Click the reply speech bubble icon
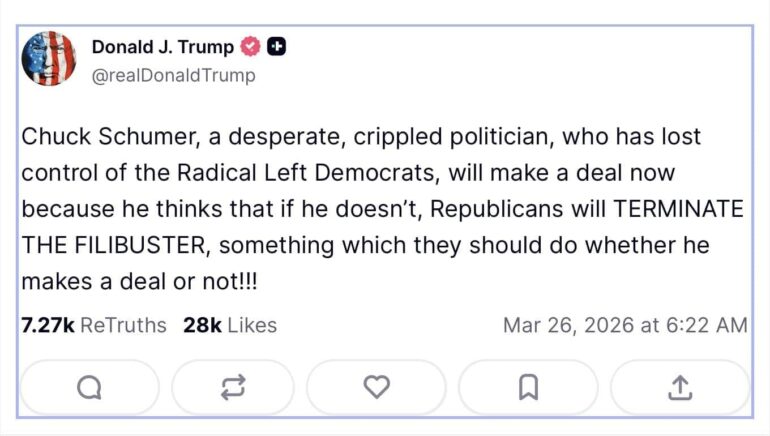 pyautogui.click(x=89, y=387)
